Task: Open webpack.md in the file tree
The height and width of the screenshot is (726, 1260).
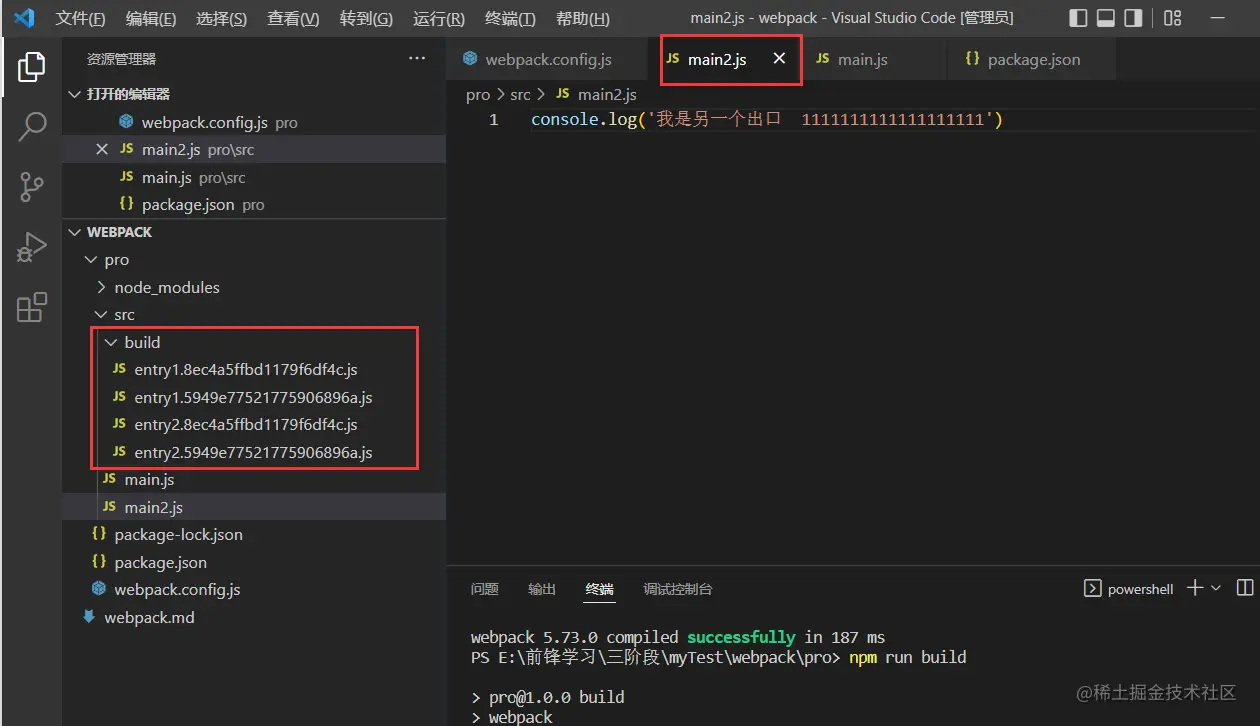Action: tap(254, 617)
